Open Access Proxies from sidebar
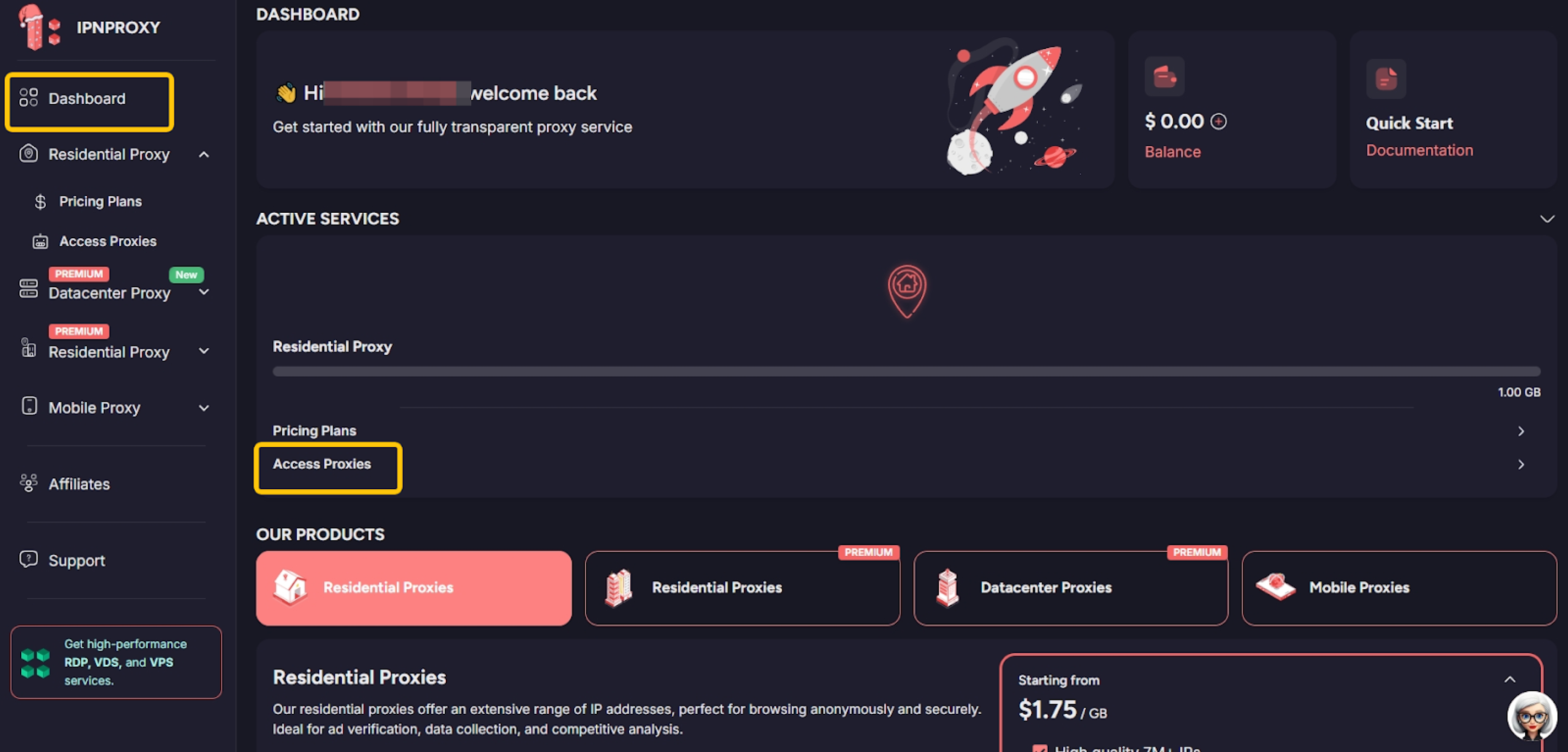 108,240
